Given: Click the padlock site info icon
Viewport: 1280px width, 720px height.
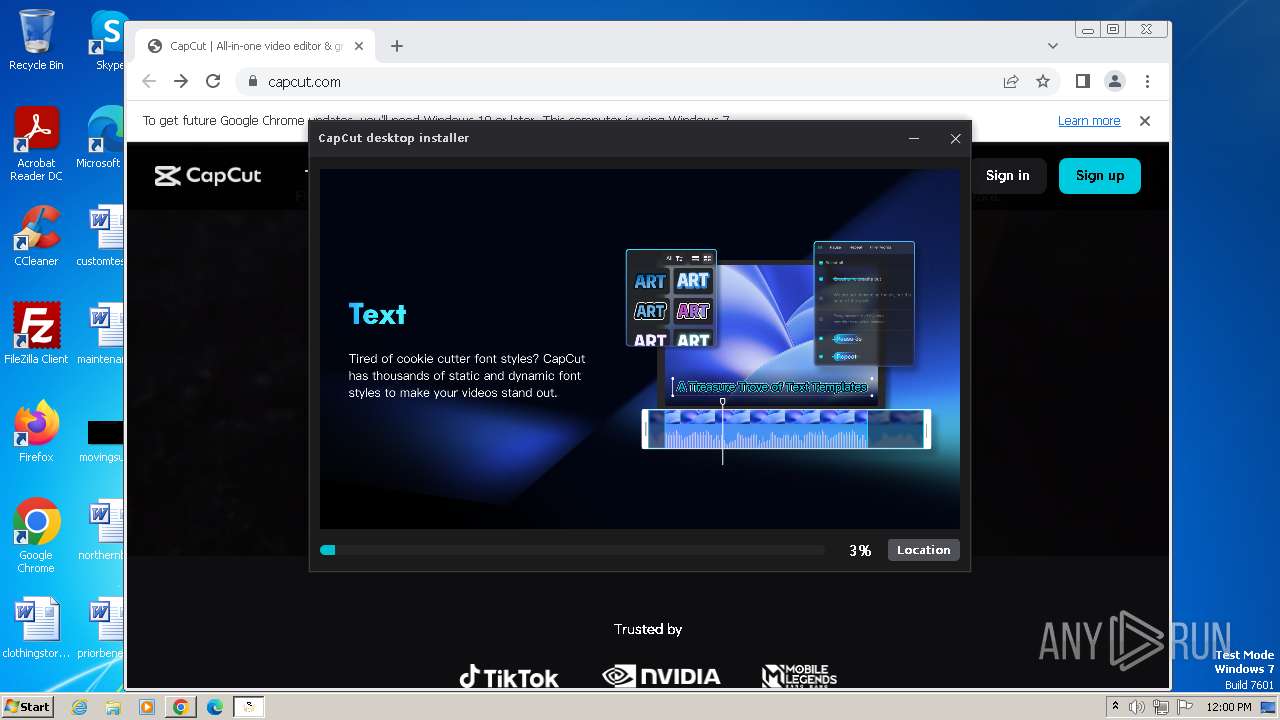Looking at the screenshot, I should point(252,82).
